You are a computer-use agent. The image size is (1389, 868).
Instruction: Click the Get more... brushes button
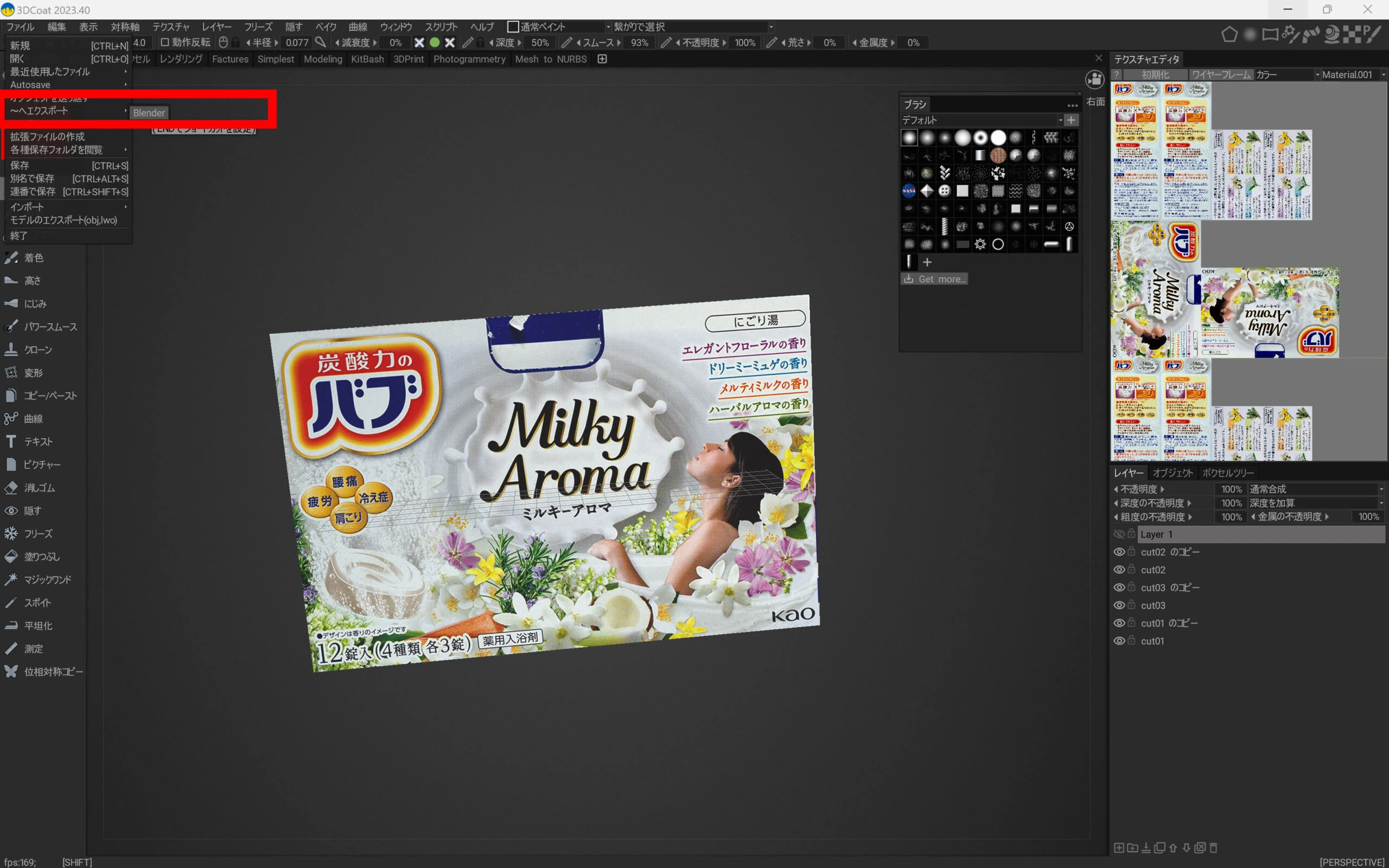tap(934, 279)
